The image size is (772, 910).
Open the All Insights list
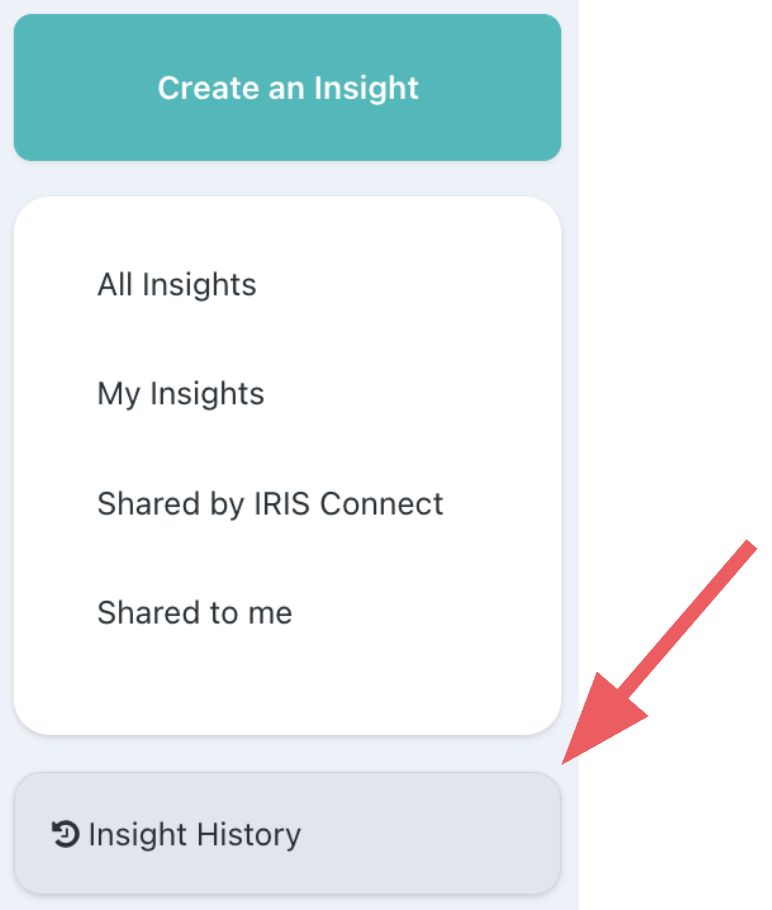coord(177,285)
